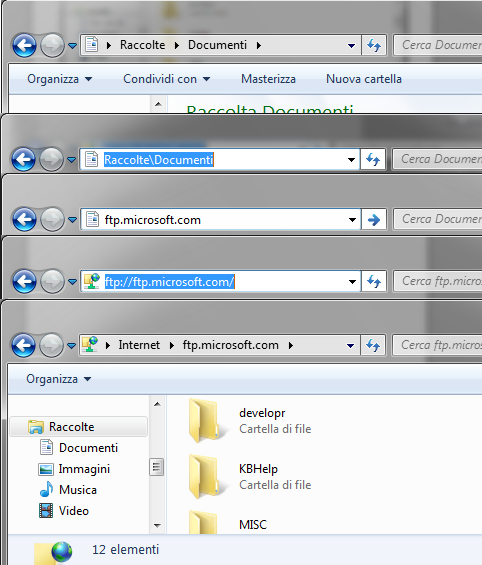Click developr folder name text
Image resolution: width=482 pixels, height=565 pixels.
262,413
